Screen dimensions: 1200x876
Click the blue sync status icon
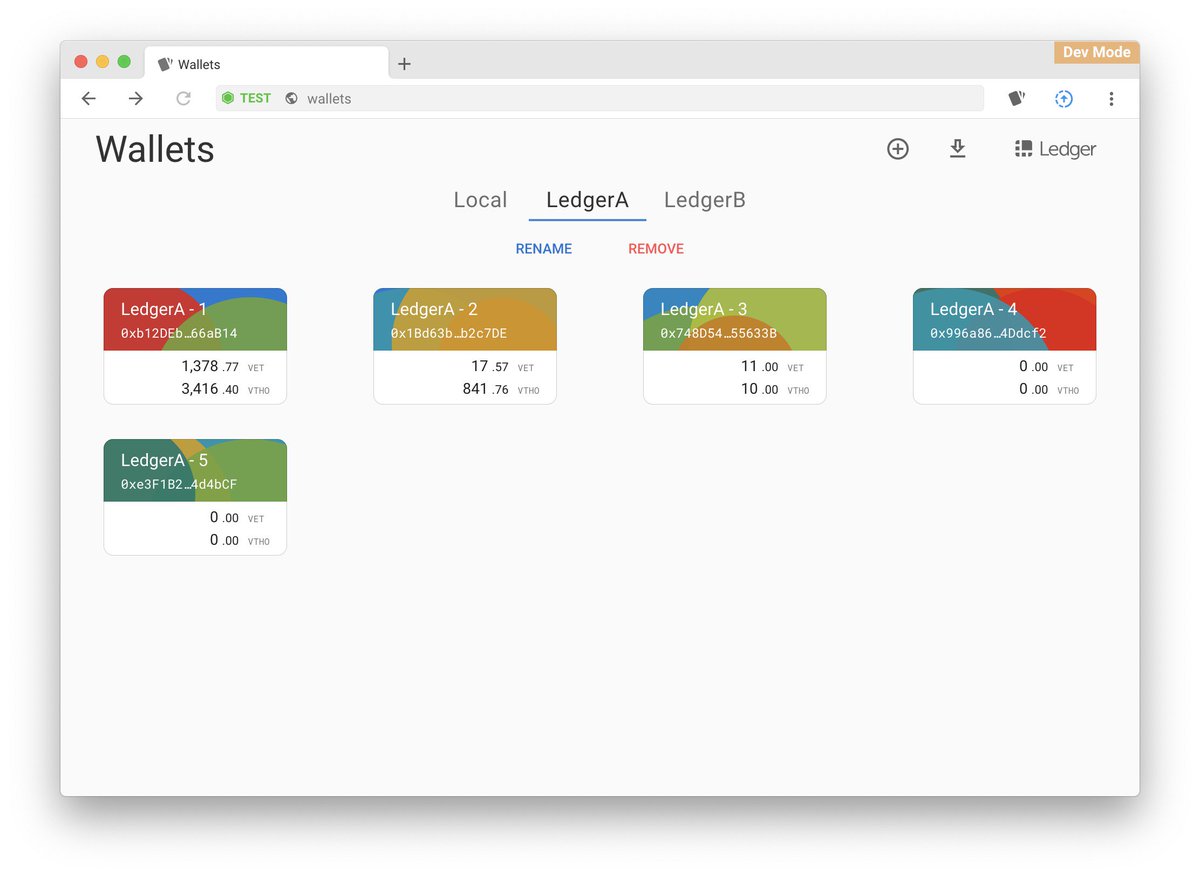pos(1064,98)
